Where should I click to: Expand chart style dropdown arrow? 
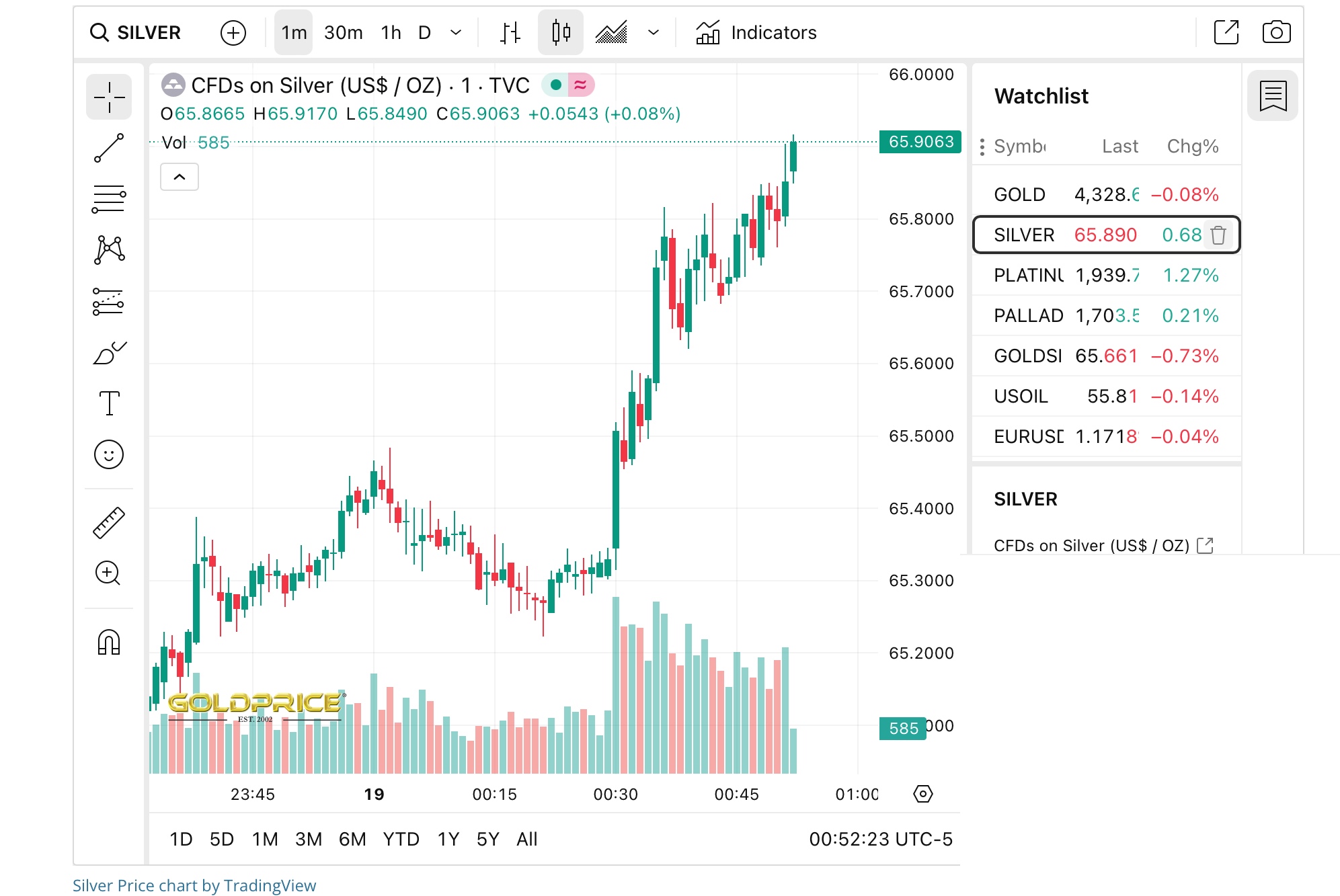(653, 32)
